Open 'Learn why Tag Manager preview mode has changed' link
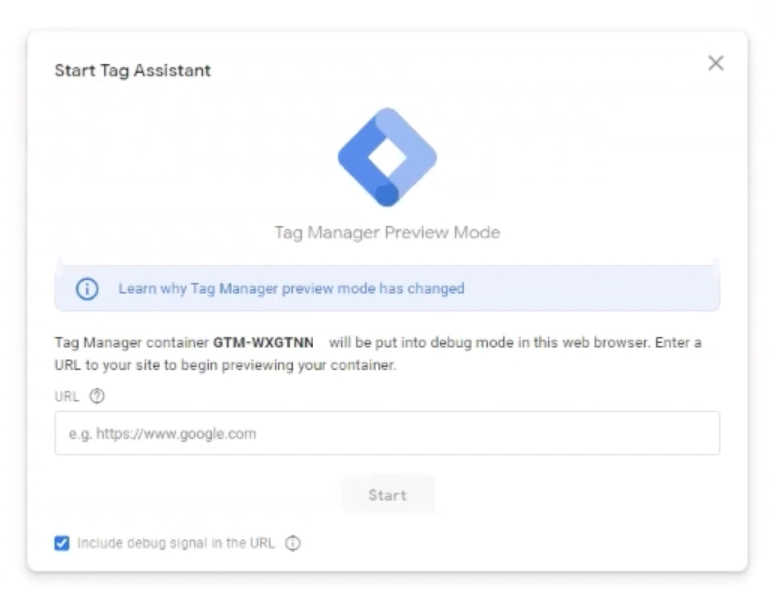 [x=291, y=289]
